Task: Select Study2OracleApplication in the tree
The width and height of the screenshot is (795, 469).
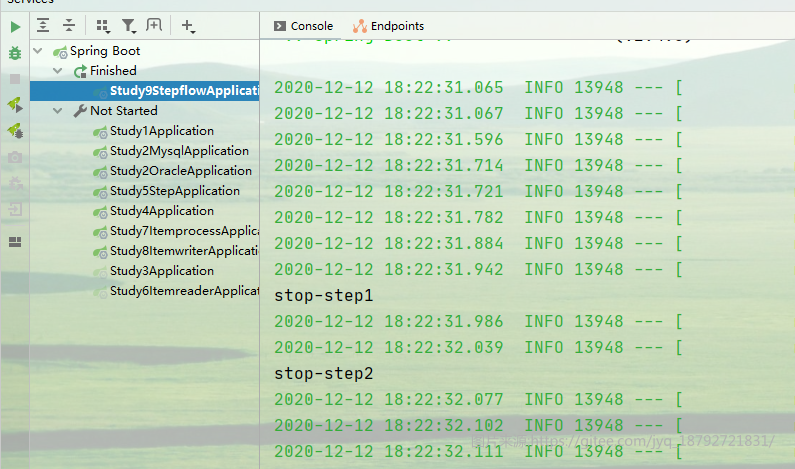Action: point(181,171)
